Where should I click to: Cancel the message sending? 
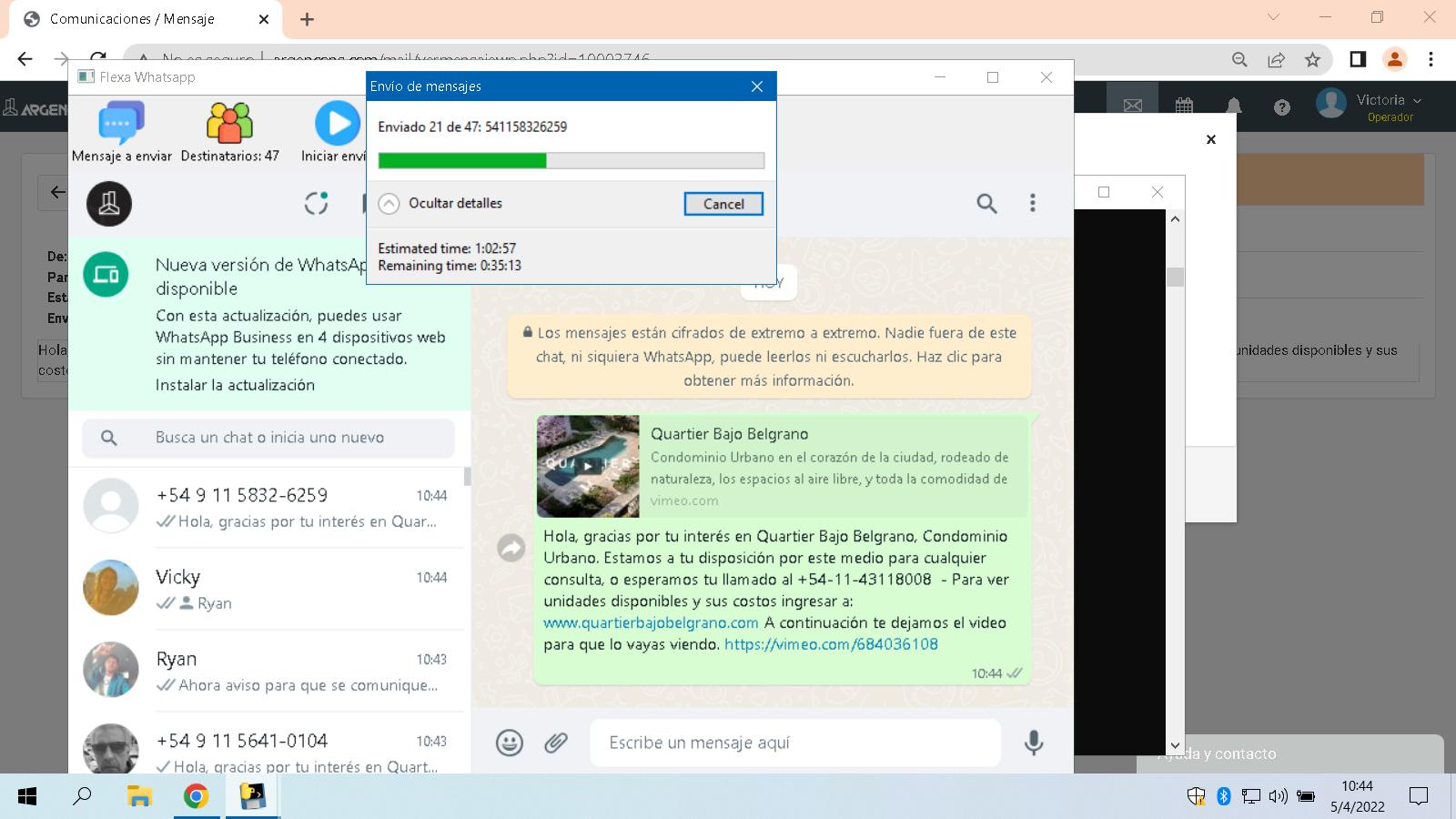(723, 204)
